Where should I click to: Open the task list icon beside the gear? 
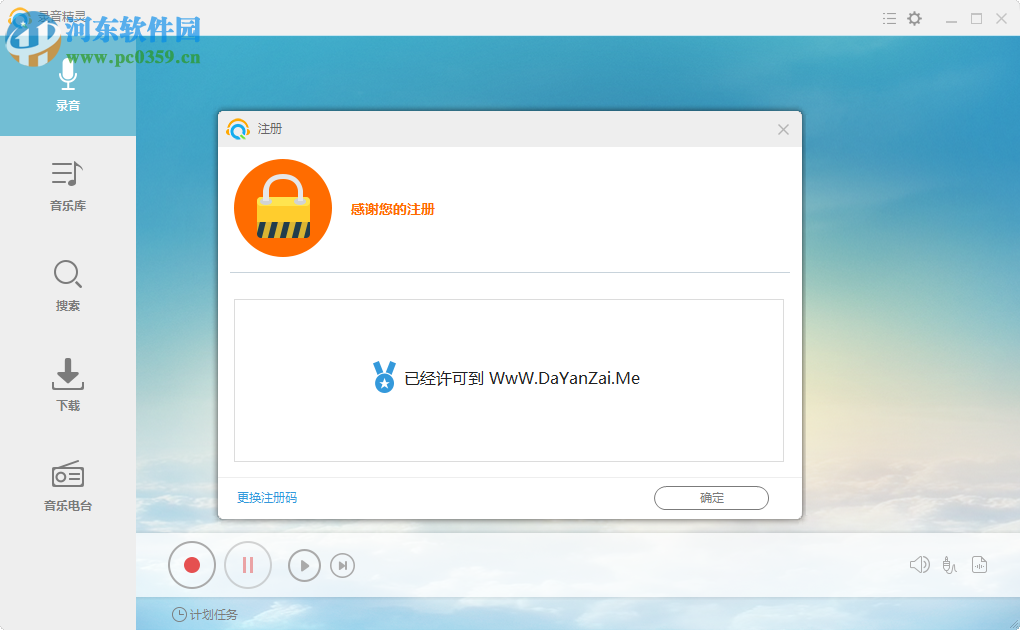[x=889, y=18]
